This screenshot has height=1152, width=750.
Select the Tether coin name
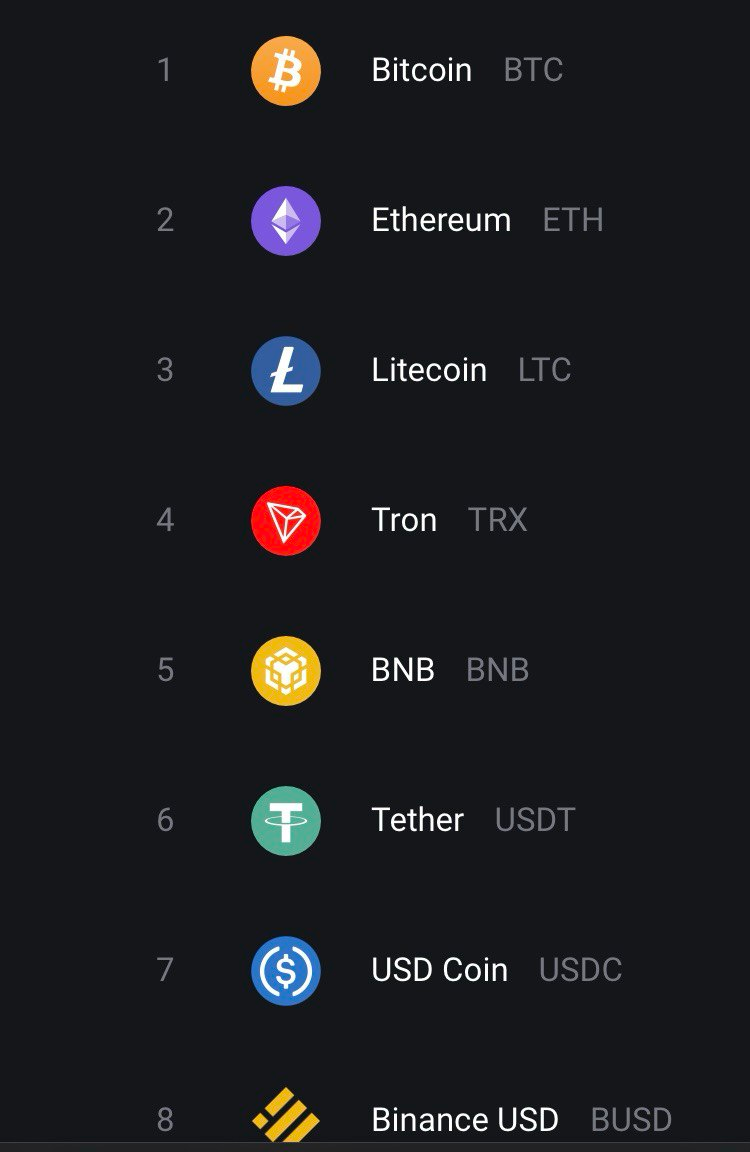point(417,820)
